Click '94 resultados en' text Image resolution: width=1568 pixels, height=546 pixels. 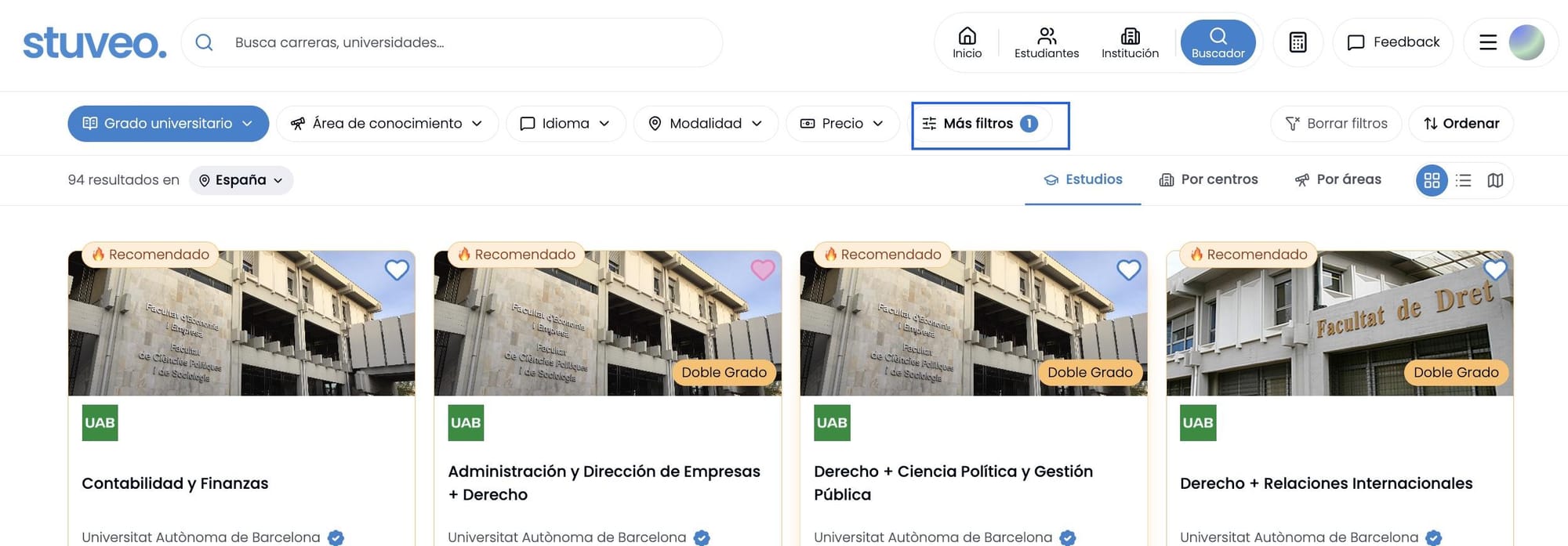coord(124,180)
